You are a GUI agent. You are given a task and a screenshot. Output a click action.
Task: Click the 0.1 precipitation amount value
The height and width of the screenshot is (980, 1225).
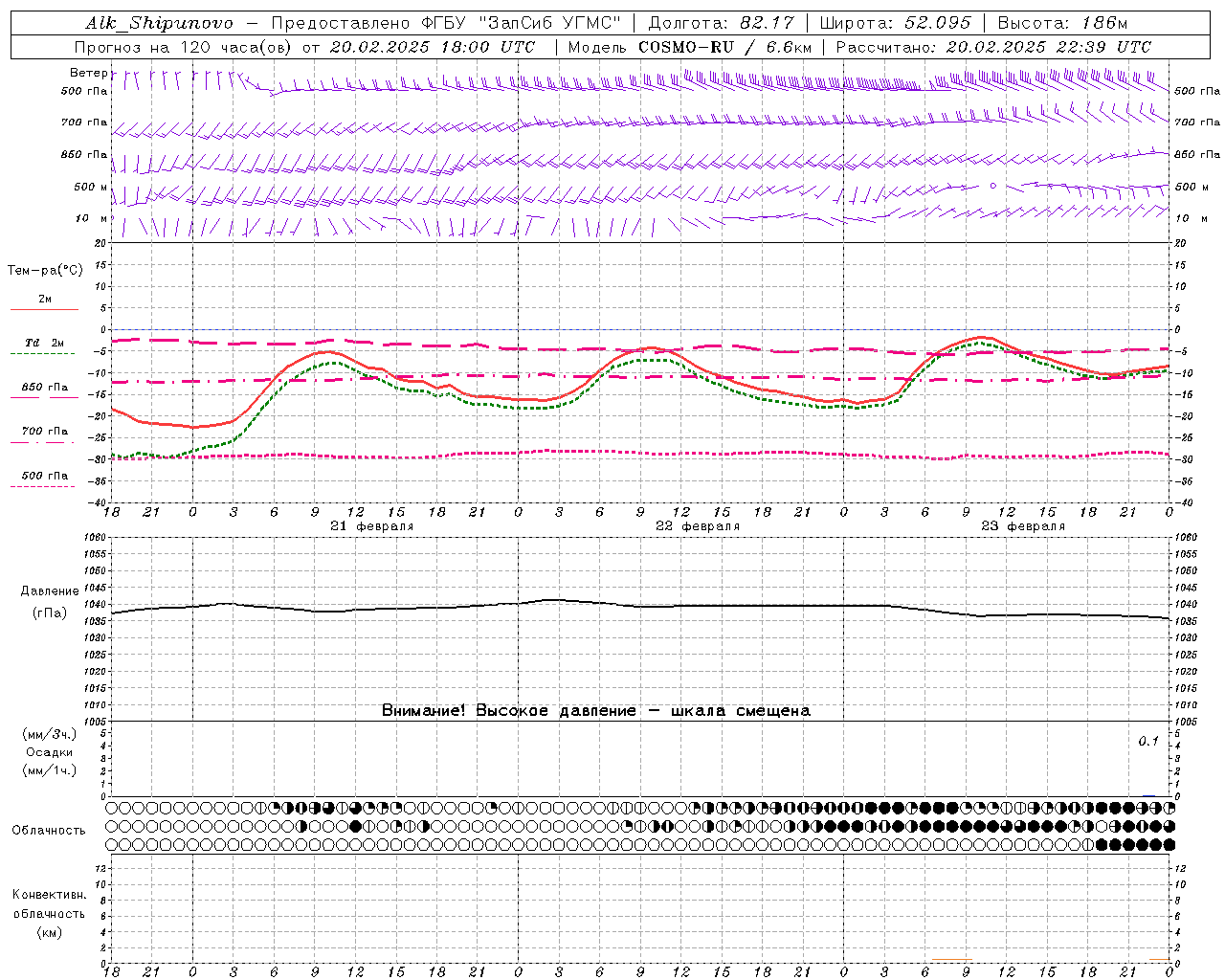1148,742
